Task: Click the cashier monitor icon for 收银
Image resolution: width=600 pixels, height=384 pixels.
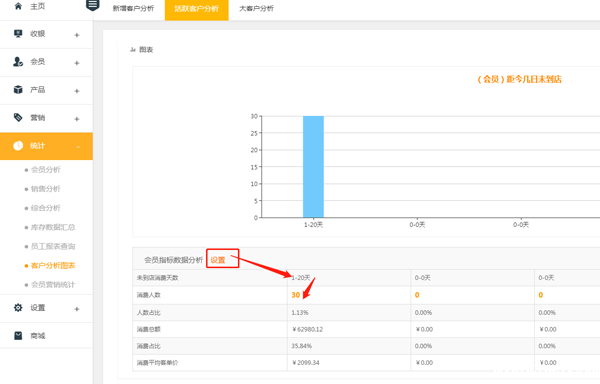Action: [x=18, y=34]
